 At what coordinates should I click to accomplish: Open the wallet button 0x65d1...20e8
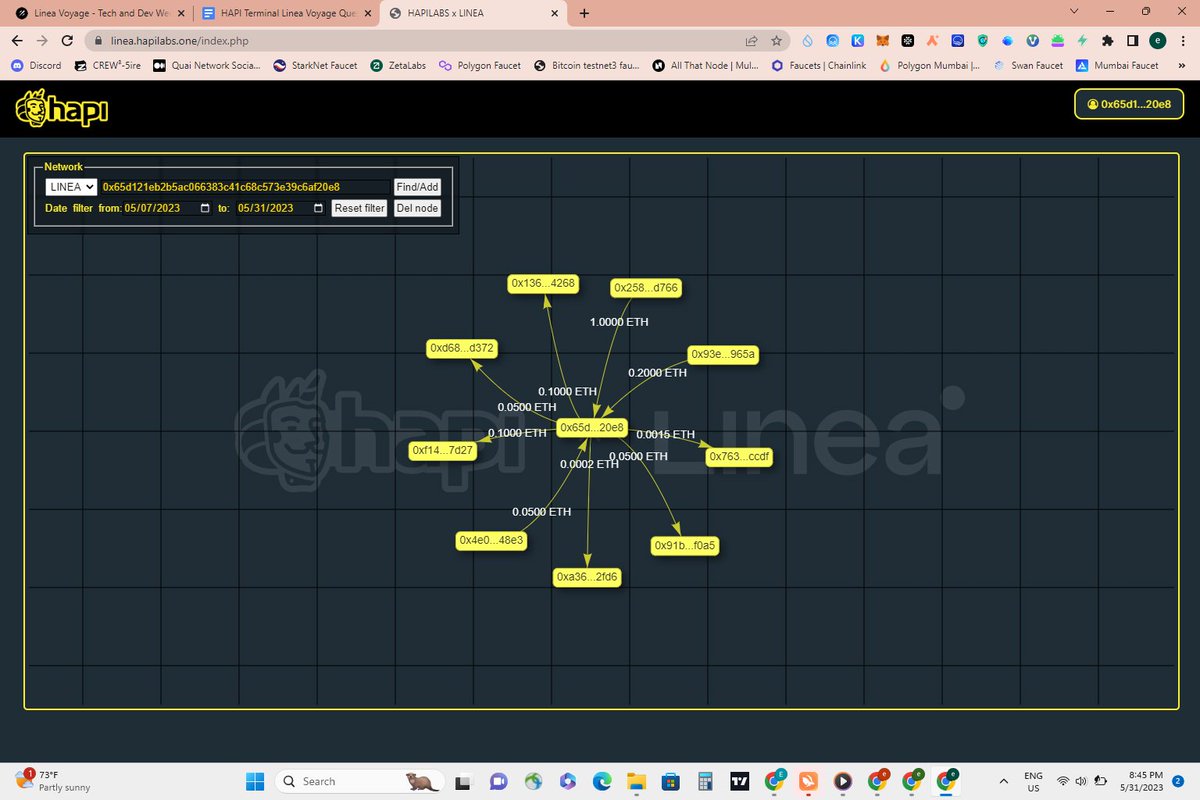[1128, 104]
